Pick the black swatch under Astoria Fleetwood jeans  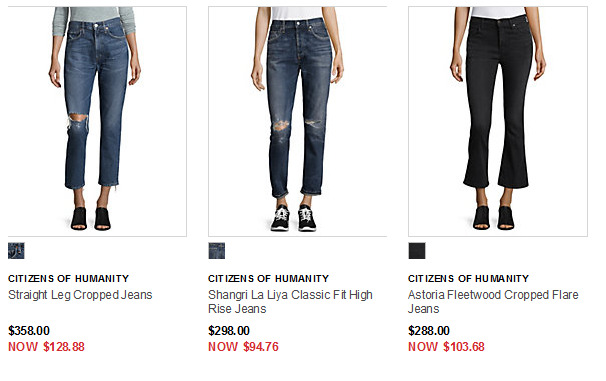[417, 251]
